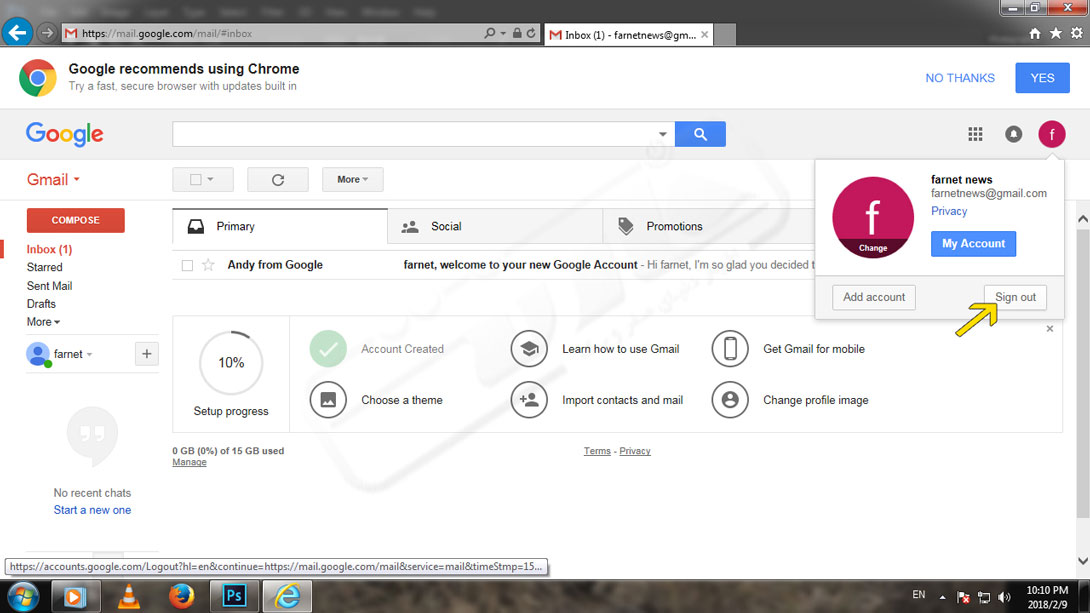This screenshot has width=1090, height=613.
Task: Click the volume icon in system tray
Action: [x=1004, y=597]
